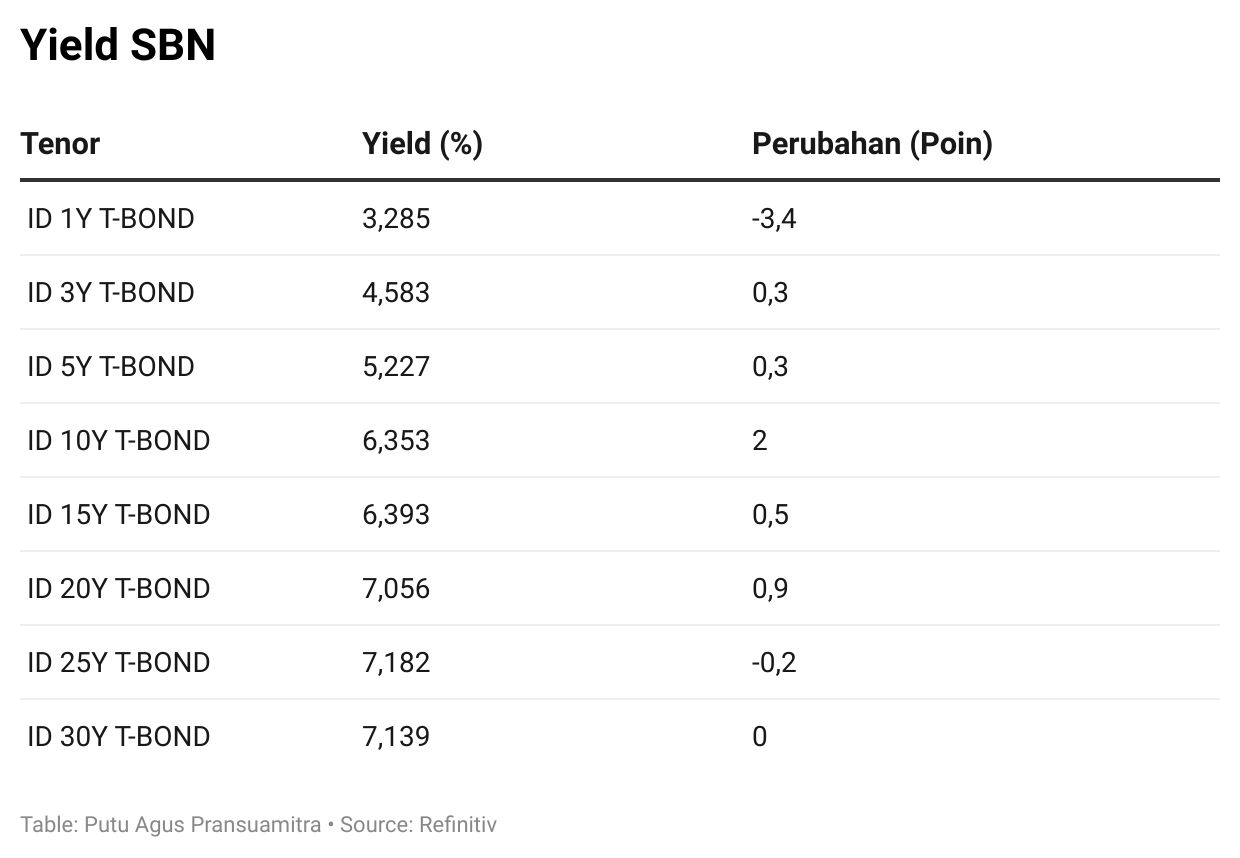Click the ID 30Y T-BOND row label
This screenshot has width=1240, height=858.
[119, 736]
